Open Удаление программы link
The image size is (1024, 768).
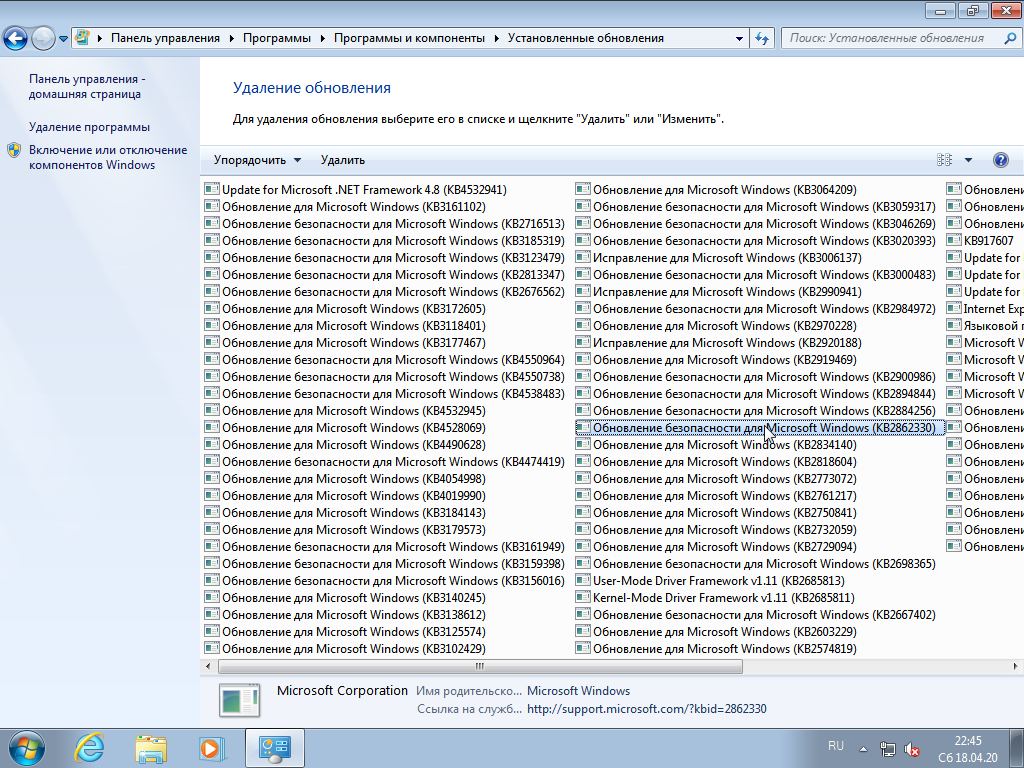(x=89, y=127)
